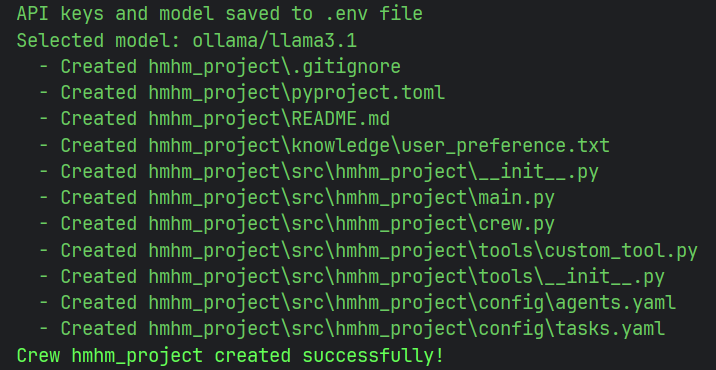Click the 'knowledge' folder name in path

coord(341,146)
